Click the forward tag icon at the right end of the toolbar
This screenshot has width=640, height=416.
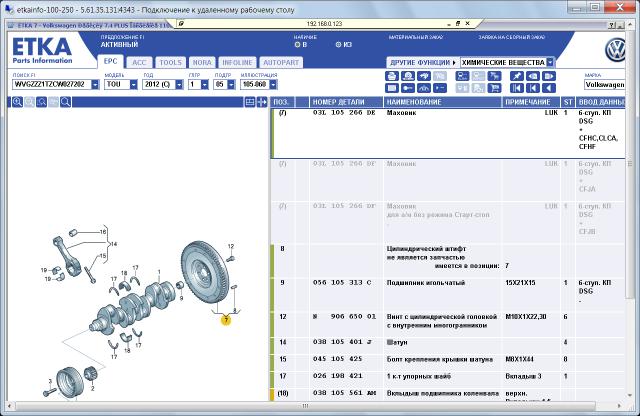point(549,76)
